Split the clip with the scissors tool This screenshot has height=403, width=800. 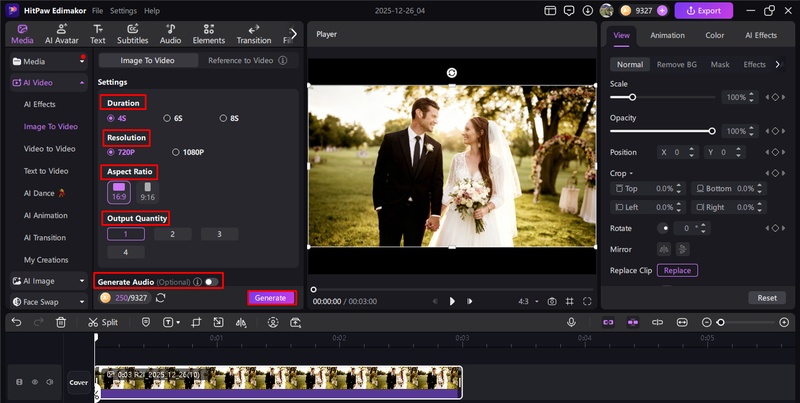pyautogui.click(x=103, y=322)
